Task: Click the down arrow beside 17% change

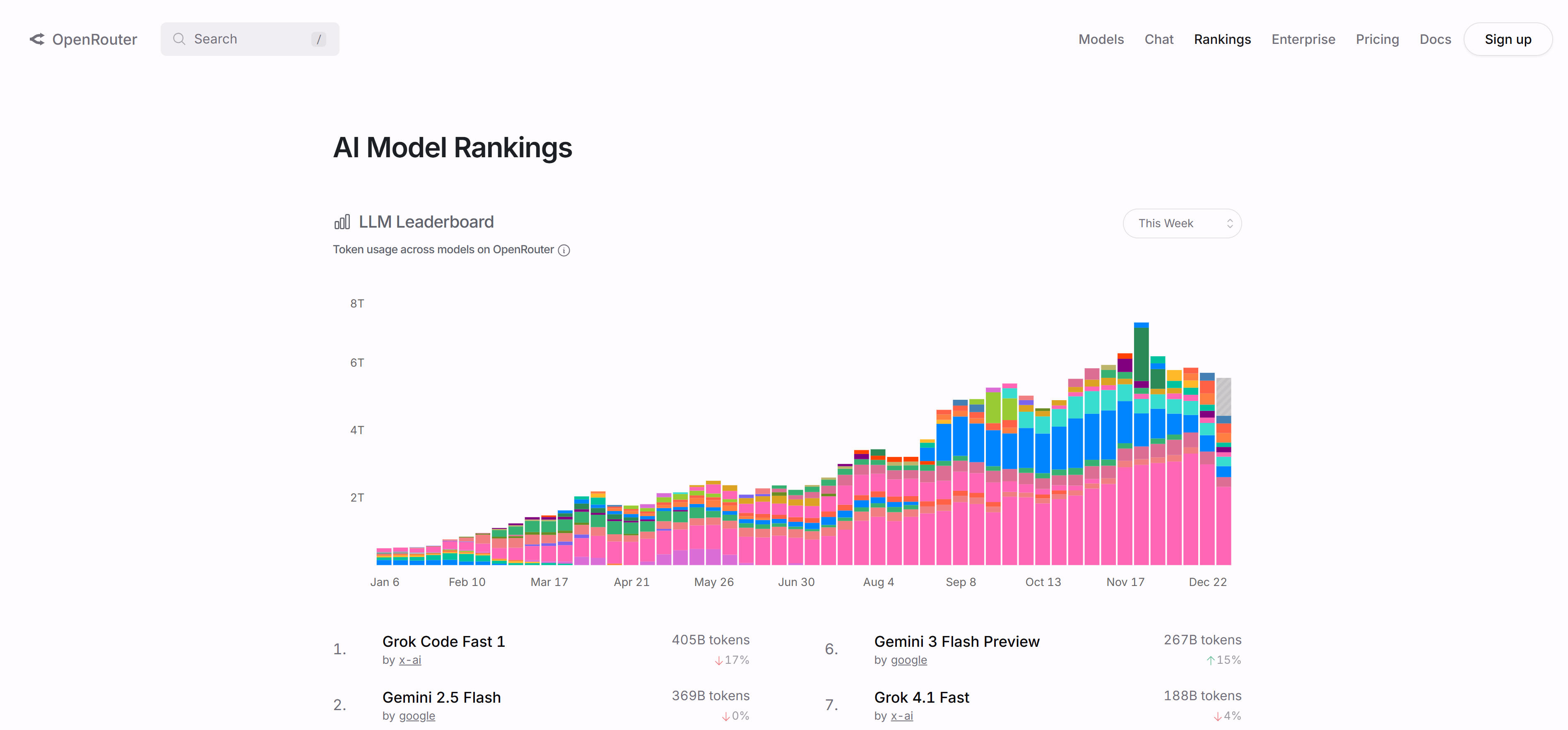Action: [718, 660]
